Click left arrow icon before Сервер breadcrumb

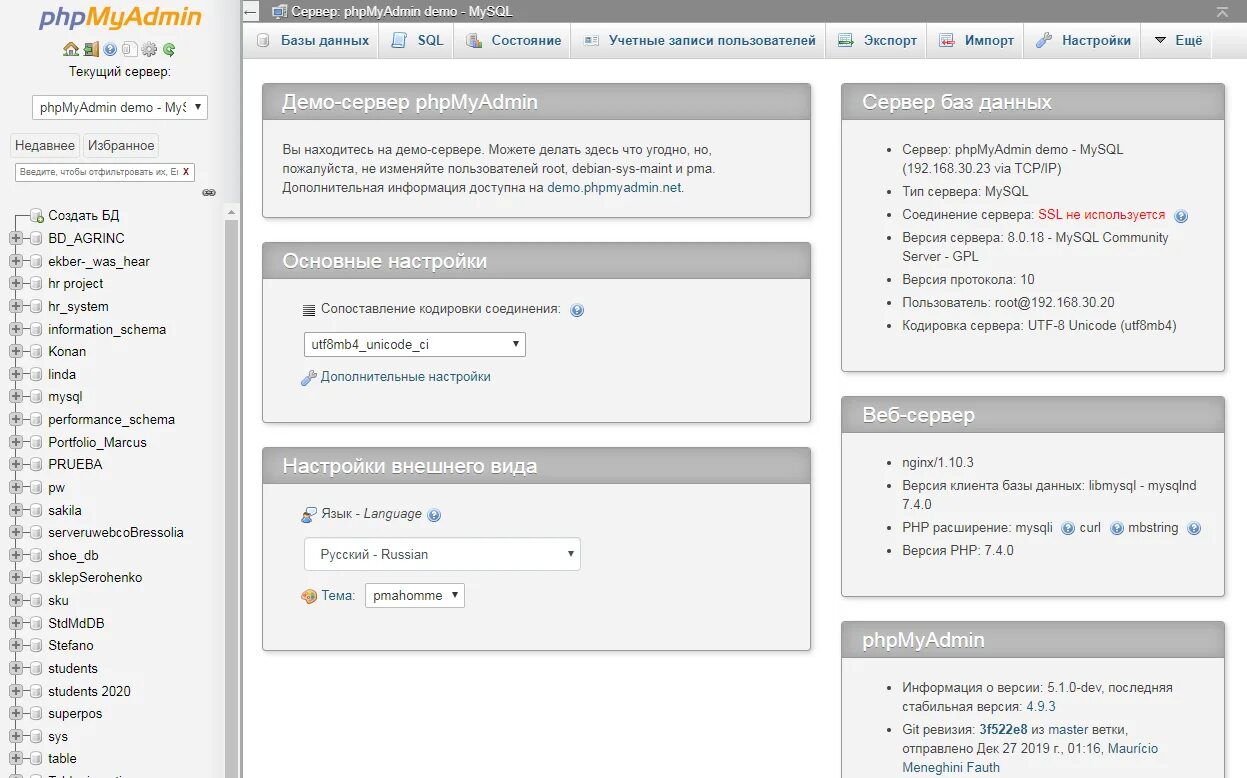251,12
